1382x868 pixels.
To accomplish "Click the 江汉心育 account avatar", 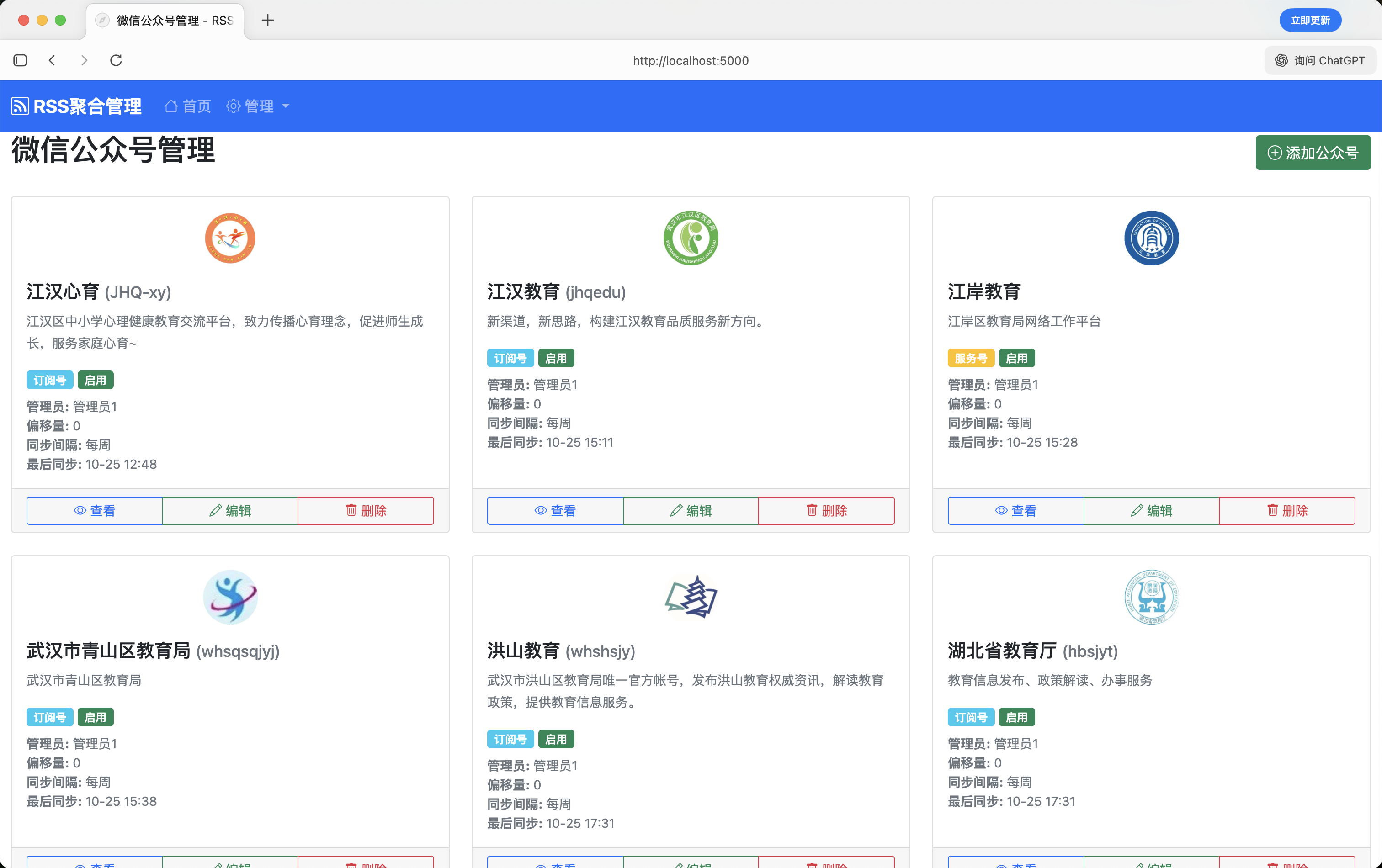I will point(229,238).
